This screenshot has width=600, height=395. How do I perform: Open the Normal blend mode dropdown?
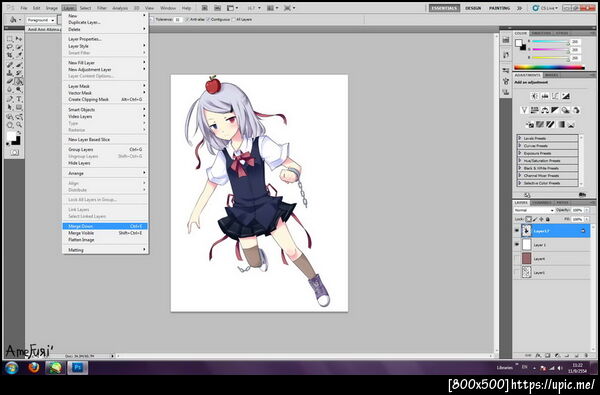[x=533, y=211]
